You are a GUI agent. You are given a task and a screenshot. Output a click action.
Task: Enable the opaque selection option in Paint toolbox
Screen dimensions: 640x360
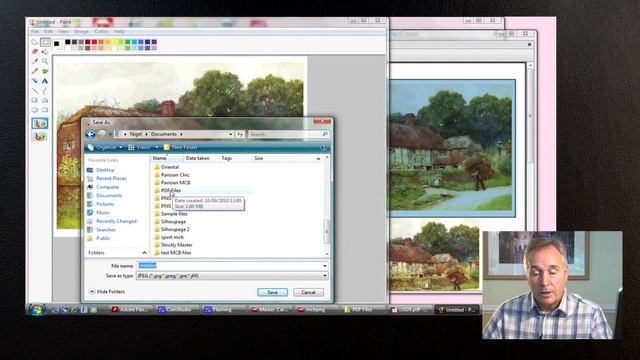point(40,123)
